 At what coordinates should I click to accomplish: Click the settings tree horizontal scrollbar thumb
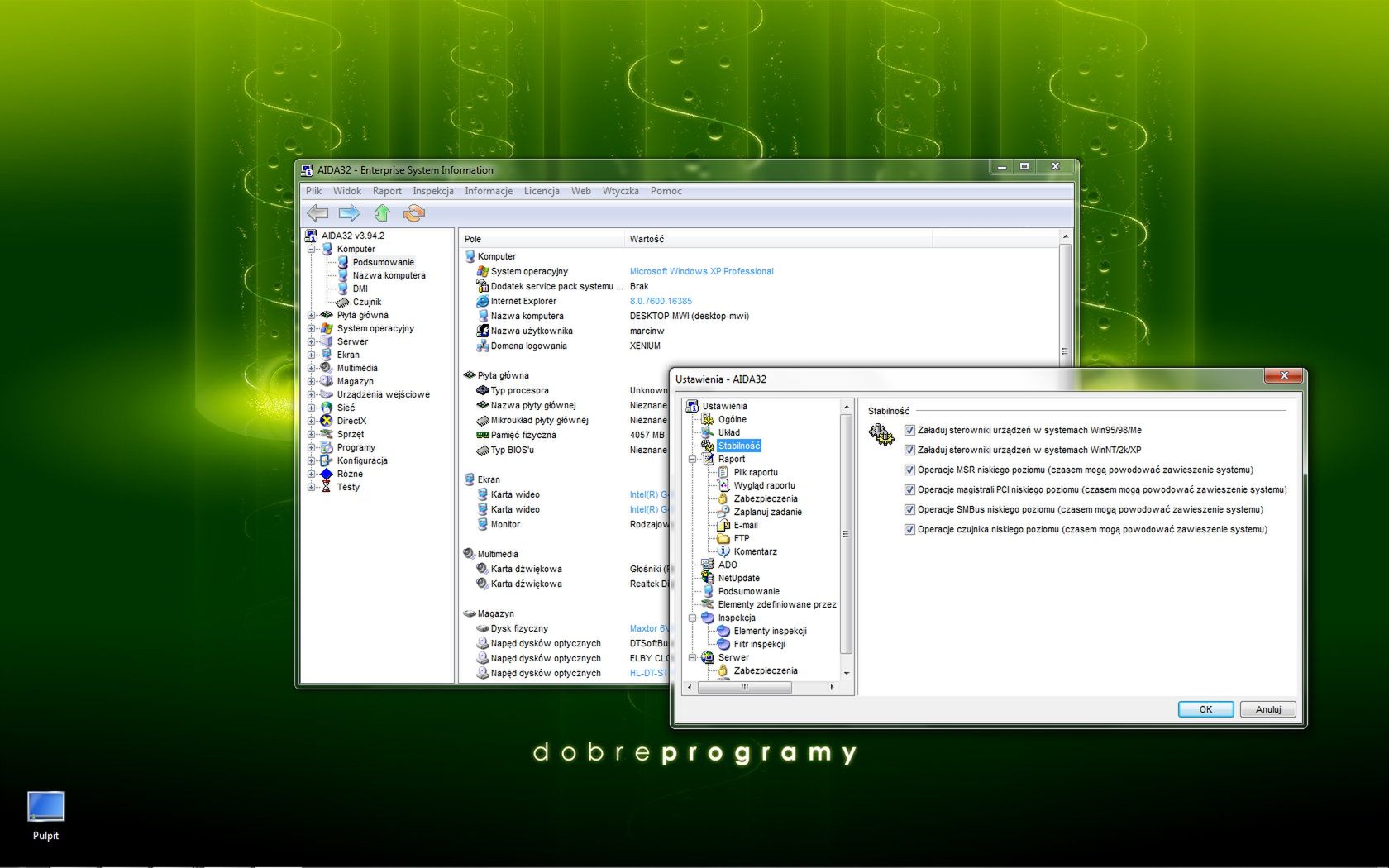tap(744, 687)
